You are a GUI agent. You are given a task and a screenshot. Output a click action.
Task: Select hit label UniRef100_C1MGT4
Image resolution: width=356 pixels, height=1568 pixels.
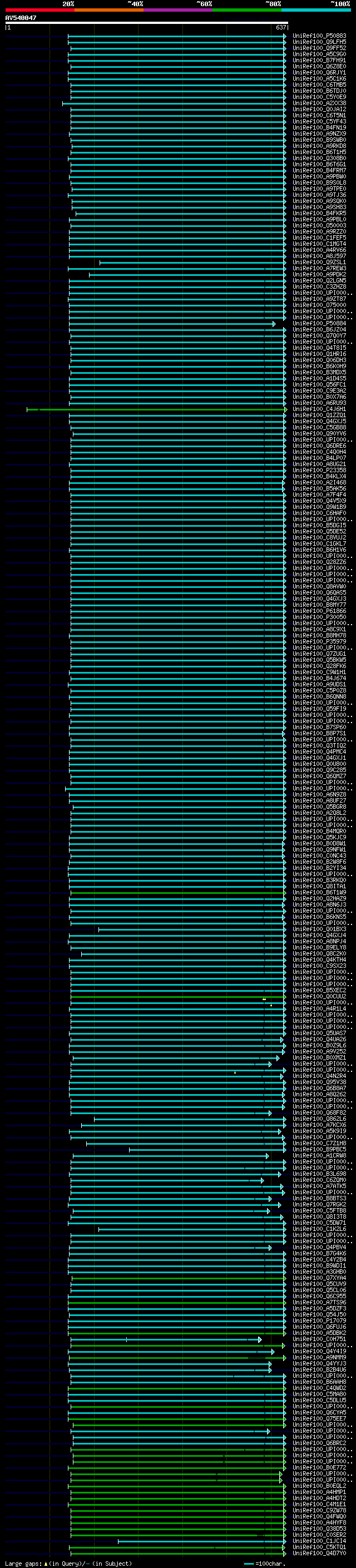point(319,244)
